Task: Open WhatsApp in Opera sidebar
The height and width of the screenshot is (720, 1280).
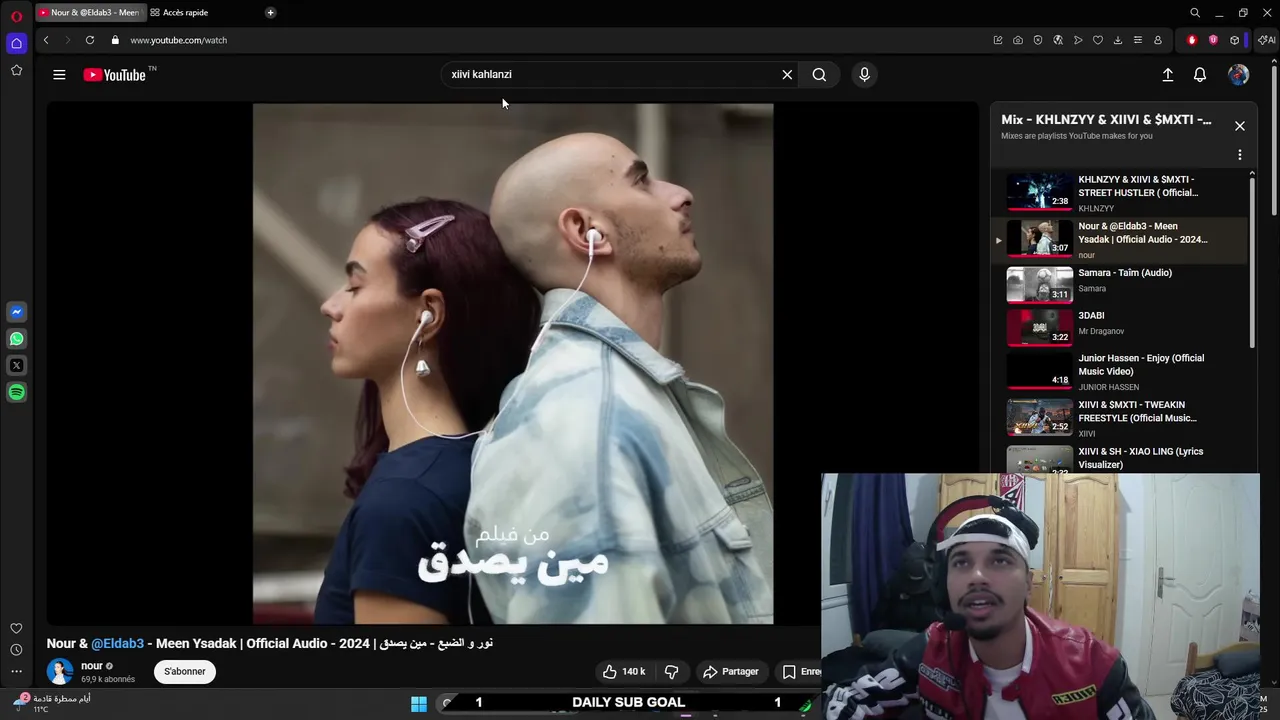Action: tap(16, 339)
